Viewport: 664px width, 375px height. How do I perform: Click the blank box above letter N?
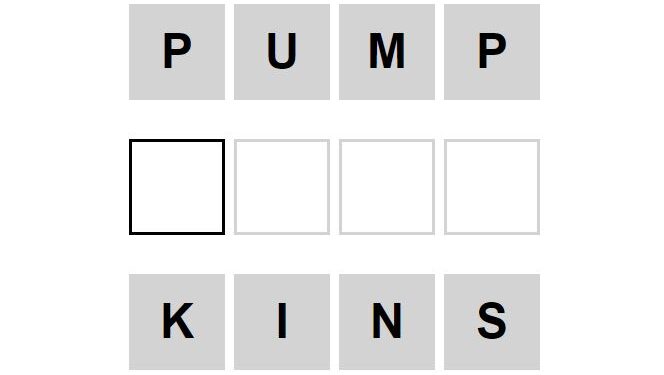click(387, 187)
